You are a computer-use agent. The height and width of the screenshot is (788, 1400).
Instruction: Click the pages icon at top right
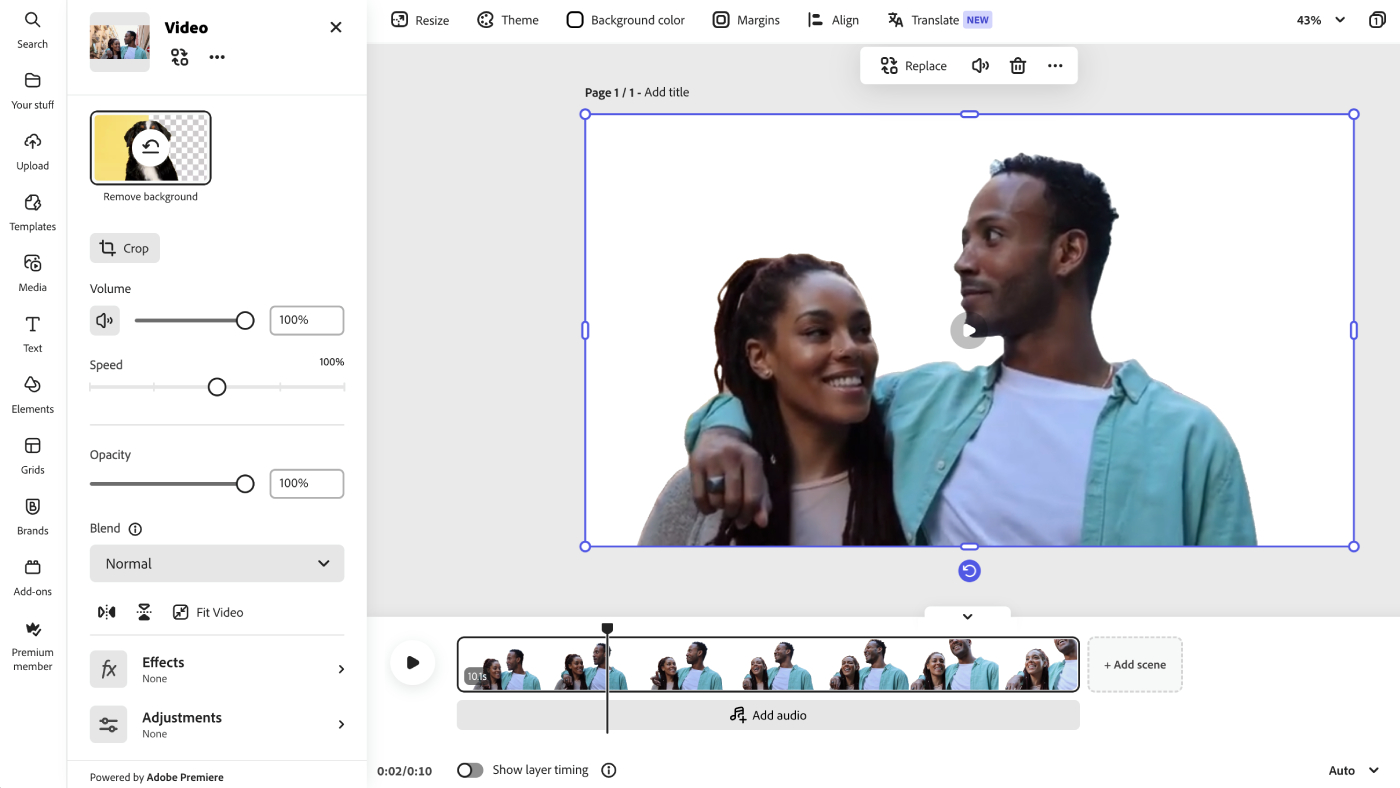[1377, 20]
